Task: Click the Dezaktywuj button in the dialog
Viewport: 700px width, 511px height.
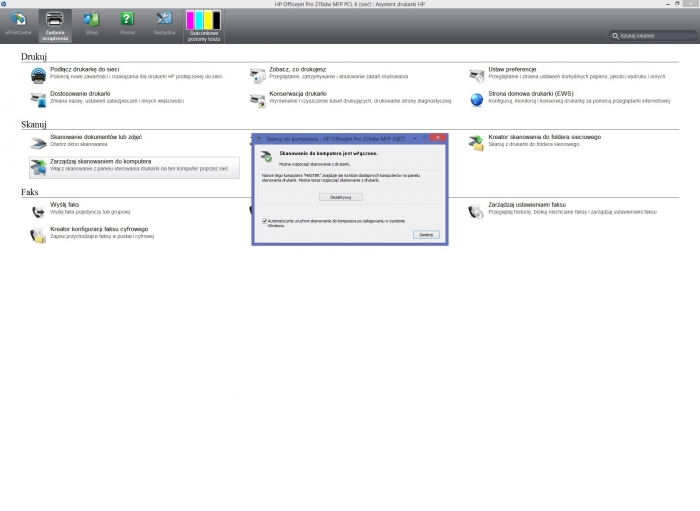Action: coord(341,197)
